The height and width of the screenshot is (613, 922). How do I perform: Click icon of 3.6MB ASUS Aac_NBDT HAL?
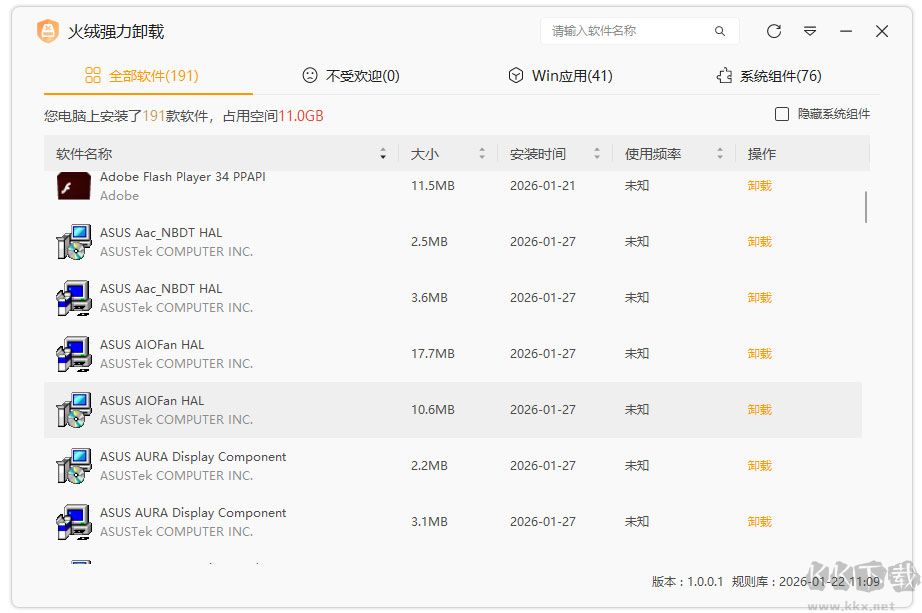pyautogui.click(x=74, y=298)
